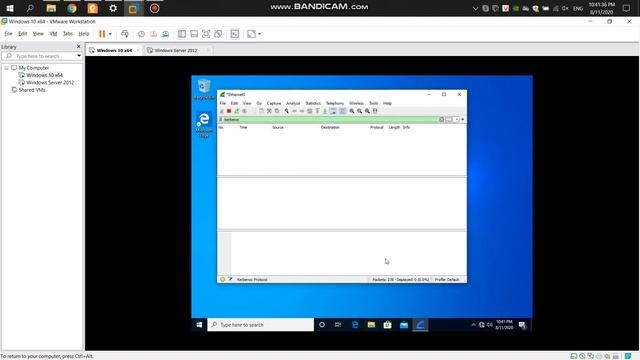Click VMware console view icon

[x=235, y=34]
